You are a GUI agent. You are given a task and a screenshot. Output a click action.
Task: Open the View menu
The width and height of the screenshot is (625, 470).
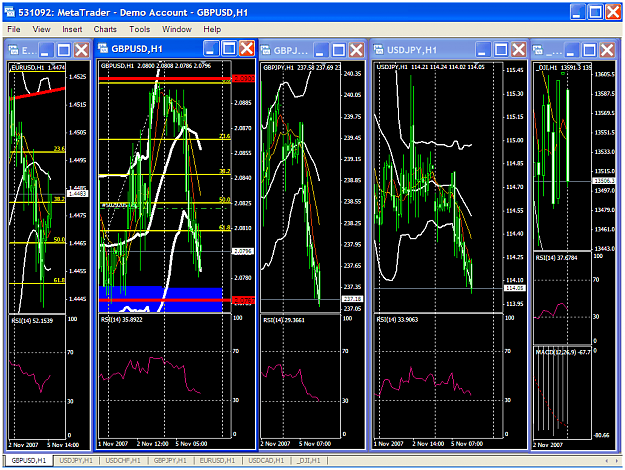41,29
